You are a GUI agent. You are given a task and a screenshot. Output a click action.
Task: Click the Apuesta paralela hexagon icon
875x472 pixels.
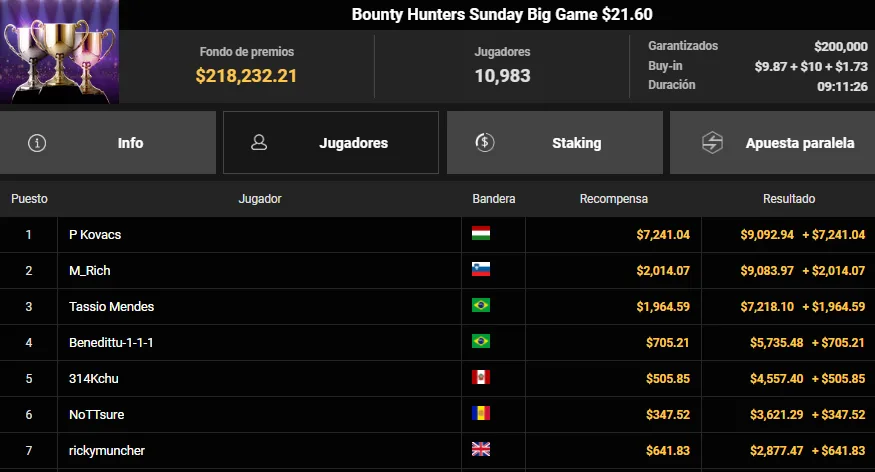[712, 142]
